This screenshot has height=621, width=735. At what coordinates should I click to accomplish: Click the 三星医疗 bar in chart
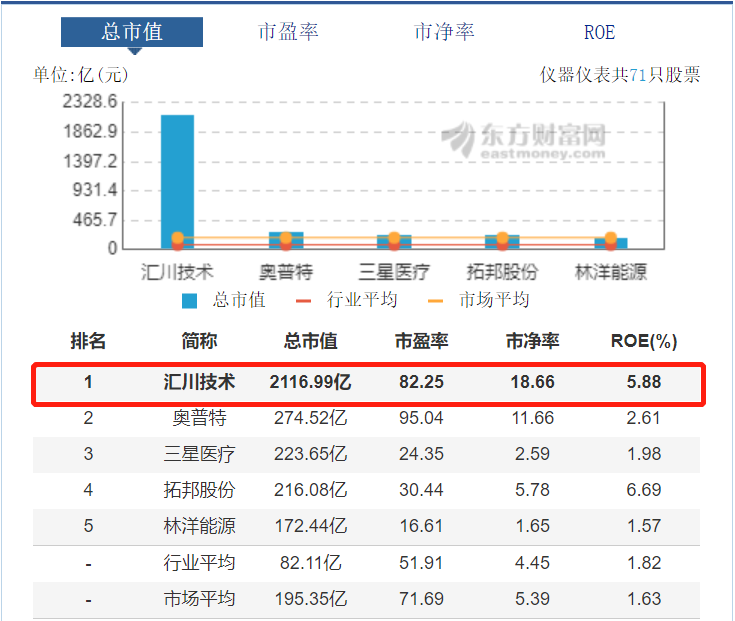pos(394,241)
